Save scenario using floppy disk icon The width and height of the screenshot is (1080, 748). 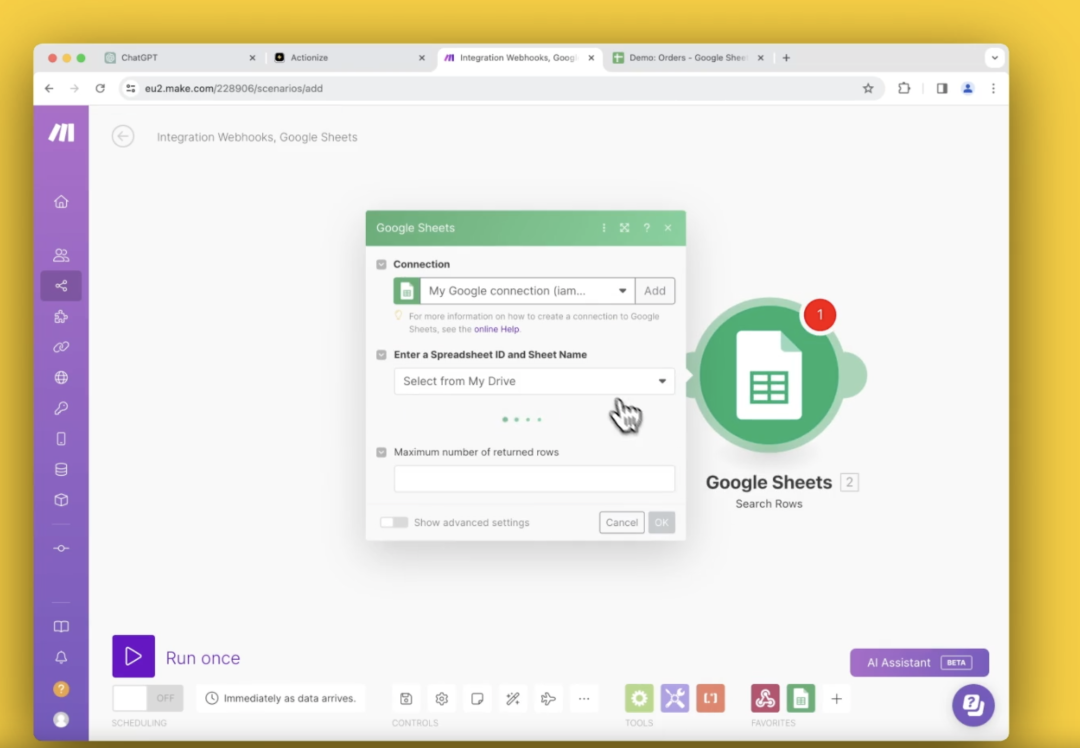click(406, 698)
